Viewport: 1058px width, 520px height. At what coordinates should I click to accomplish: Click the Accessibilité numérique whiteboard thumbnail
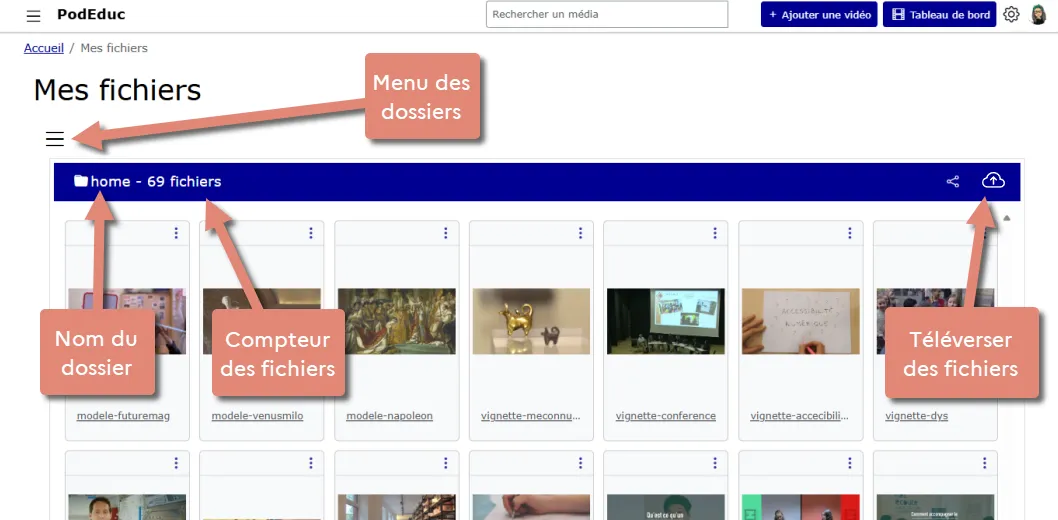click(x=801, y=321)
